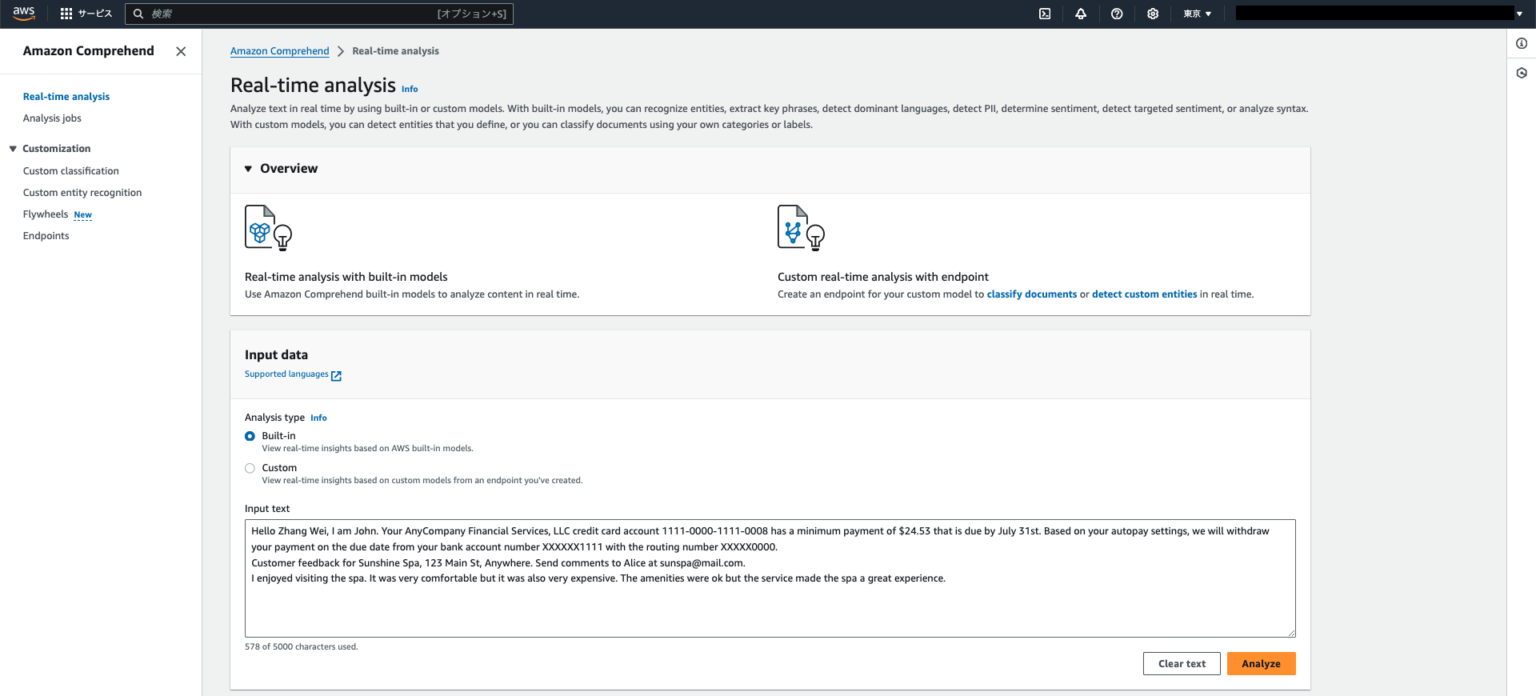1536x696 pixels.
Task: Open the AWS settings gear icon
Action: tap(1152, 13)
